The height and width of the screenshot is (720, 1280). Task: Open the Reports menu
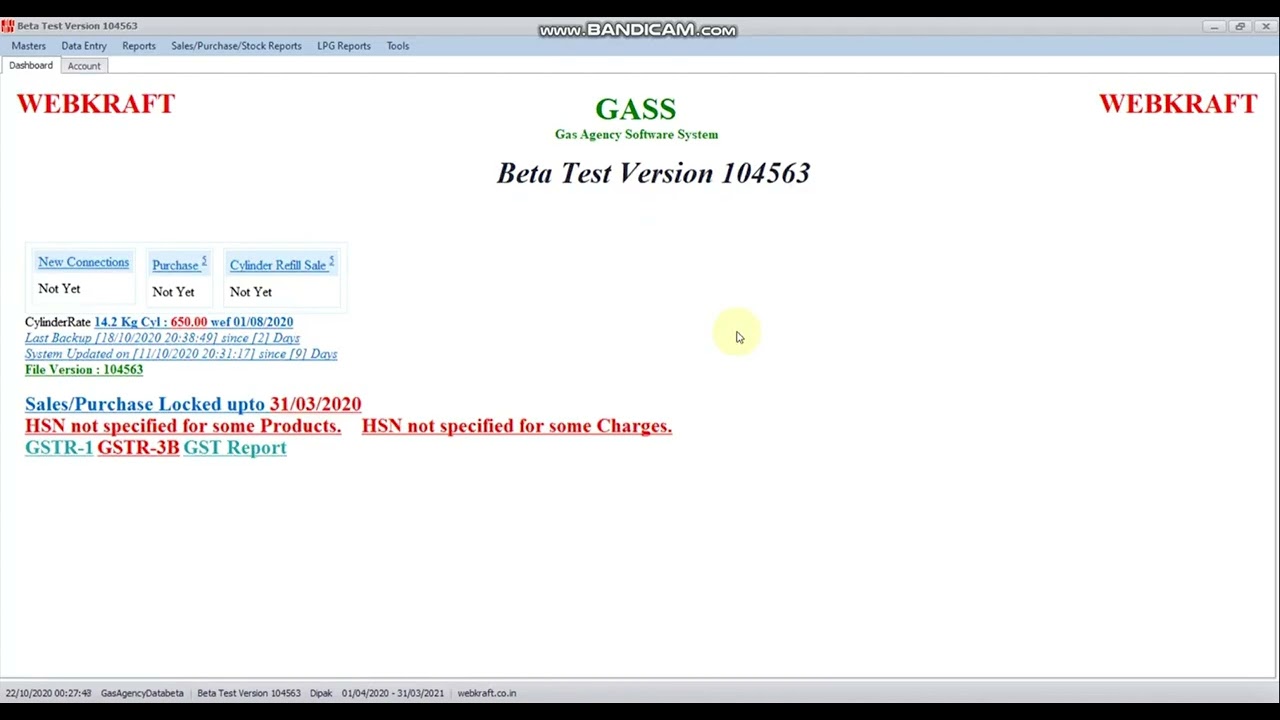pos(139,46)
